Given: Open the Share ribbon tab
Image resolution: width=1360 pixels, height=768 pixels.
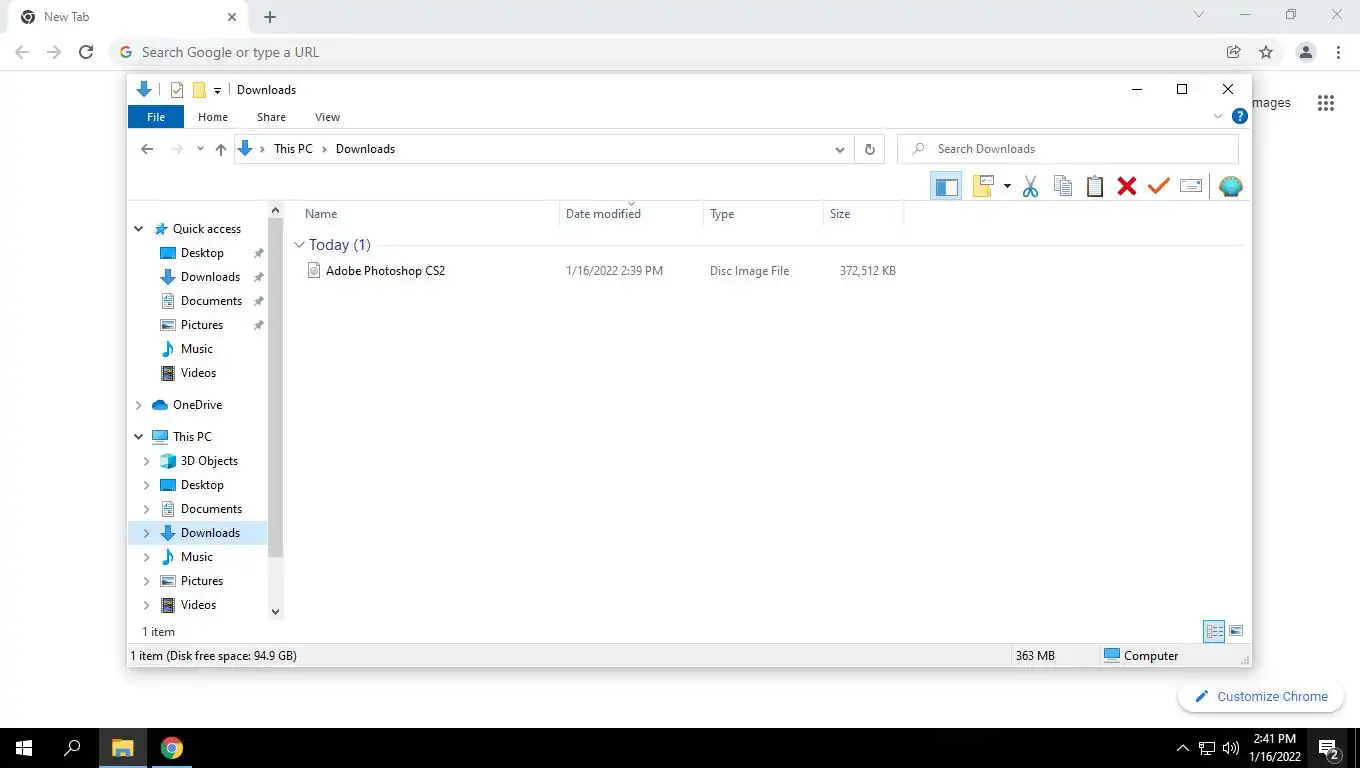Looking at the screenshot, I should (271, 117).
